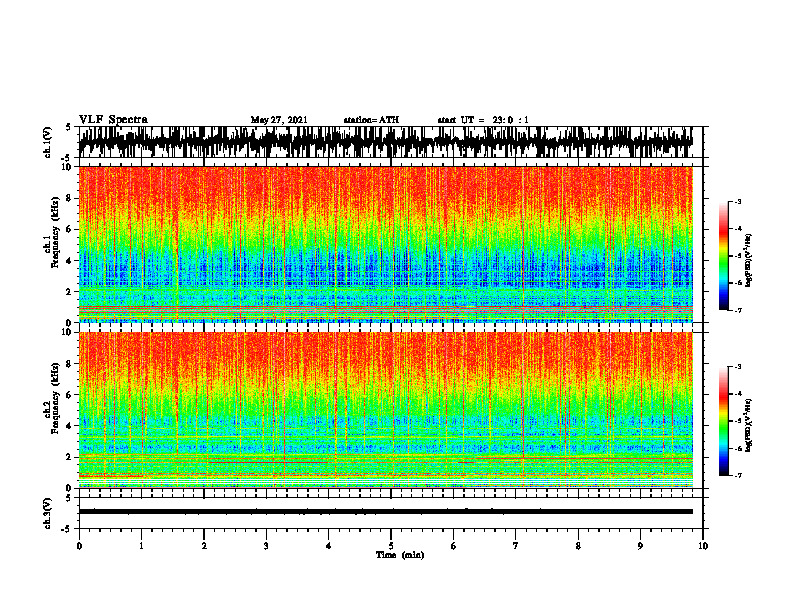Click the ch.1 frequency tick "8"
Viewport: 792px width, 612px height.
(69, 198)
